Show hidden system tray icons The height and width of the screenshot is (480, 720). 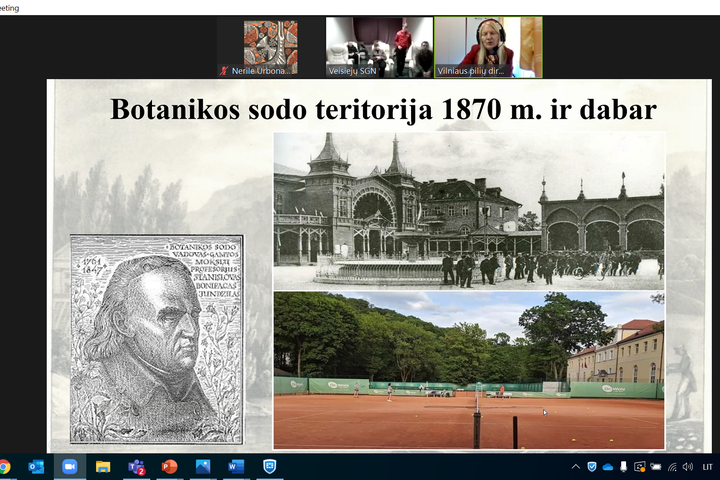[x=575, y=467]
